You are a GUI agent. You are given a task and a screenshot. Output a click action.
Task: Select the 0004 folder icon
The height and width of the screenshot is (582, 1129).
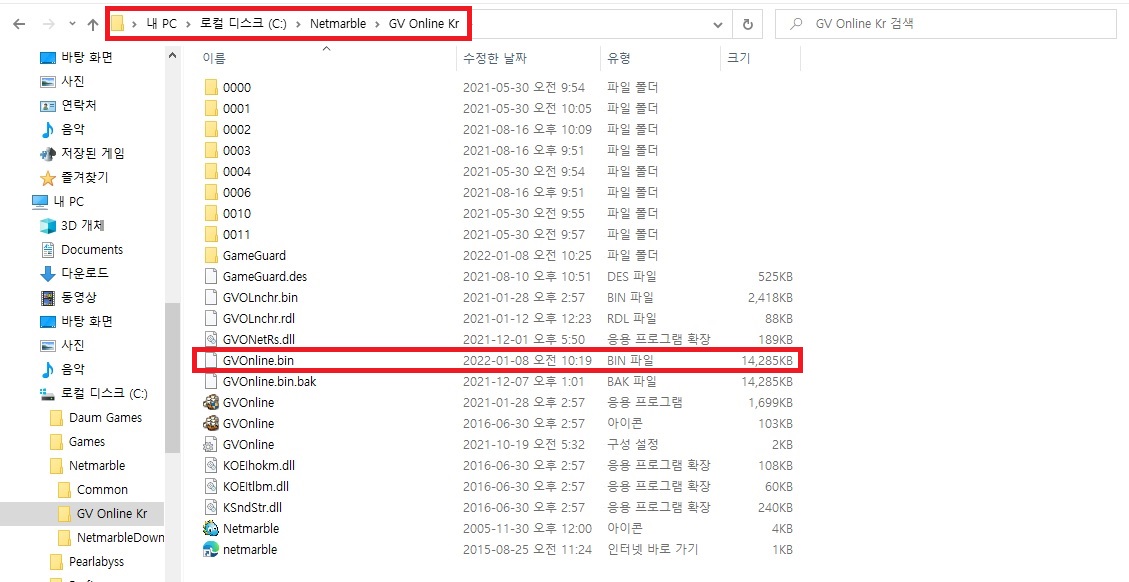211,171
